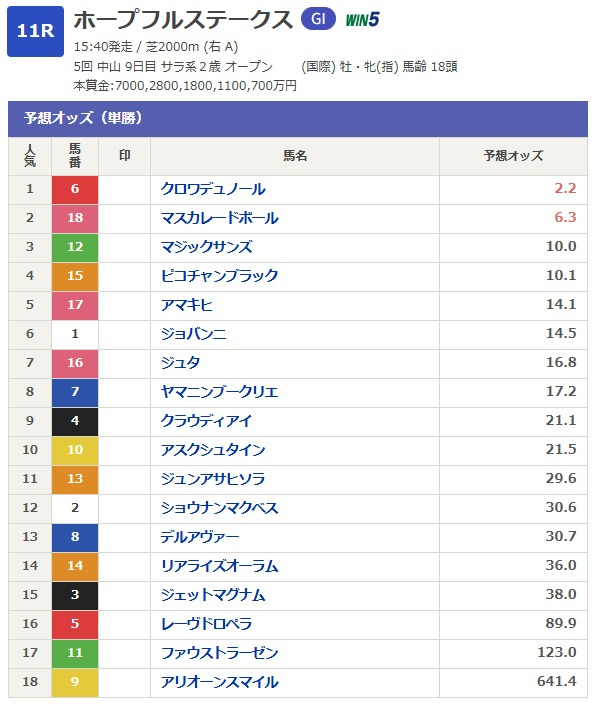
Task: Open horse クロワデュノール link
Action: tap(213, 189)
